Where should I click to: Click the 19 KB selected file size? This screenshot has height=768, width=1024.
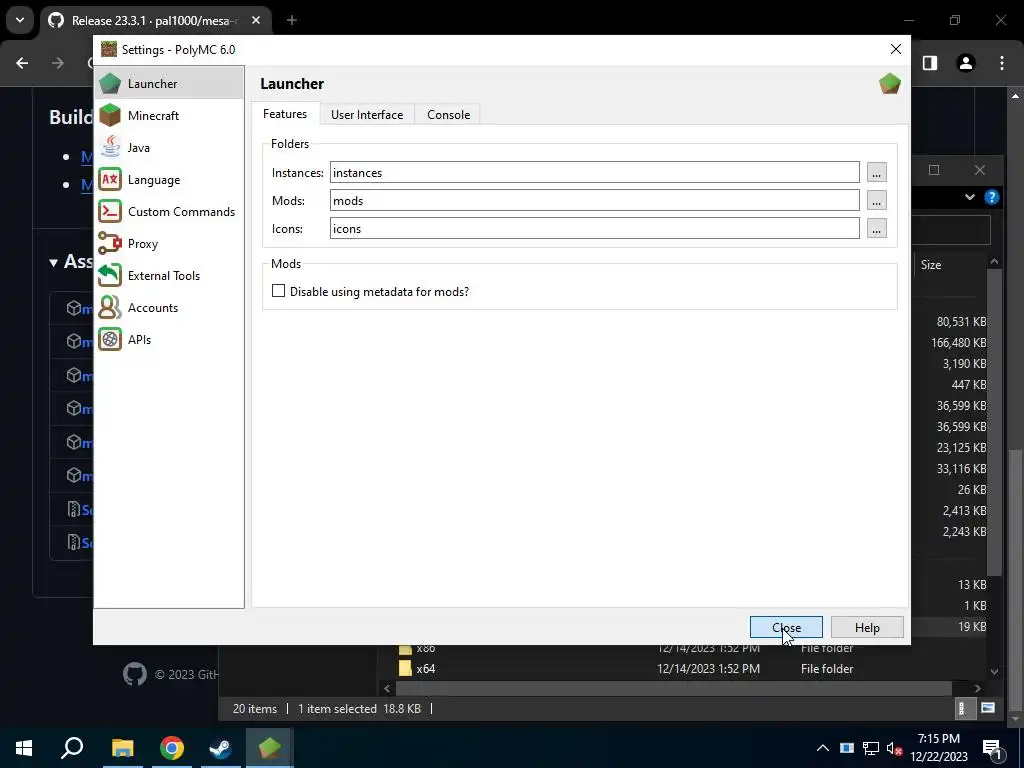pyautogui.click(x=972, y=626)
